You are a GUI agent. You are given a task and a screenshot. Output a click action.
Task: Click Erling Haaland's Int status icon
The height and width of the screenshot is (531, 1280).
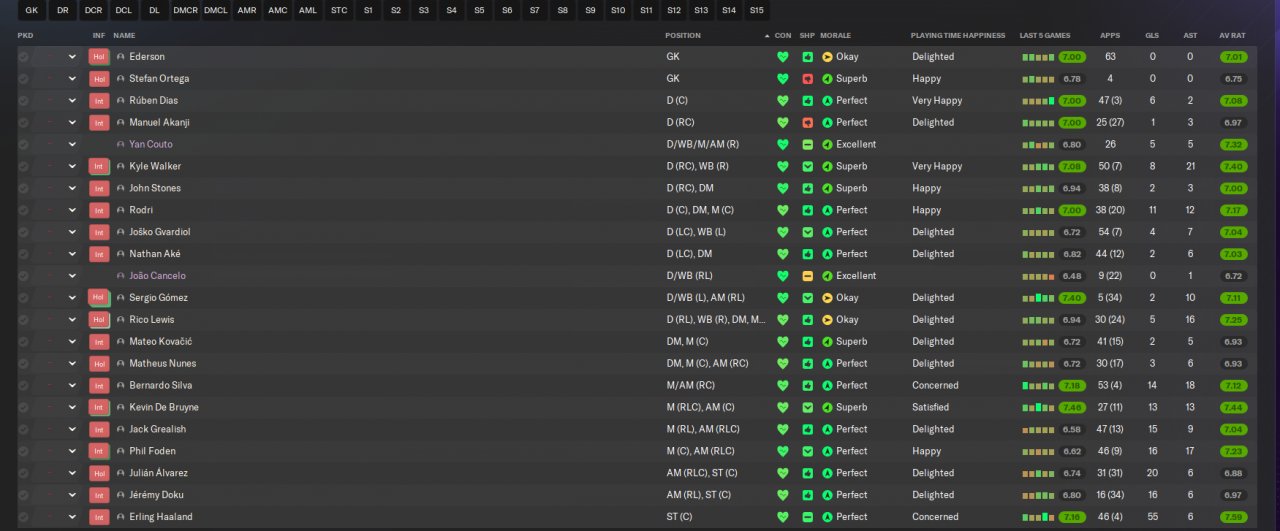coord(98,517)
